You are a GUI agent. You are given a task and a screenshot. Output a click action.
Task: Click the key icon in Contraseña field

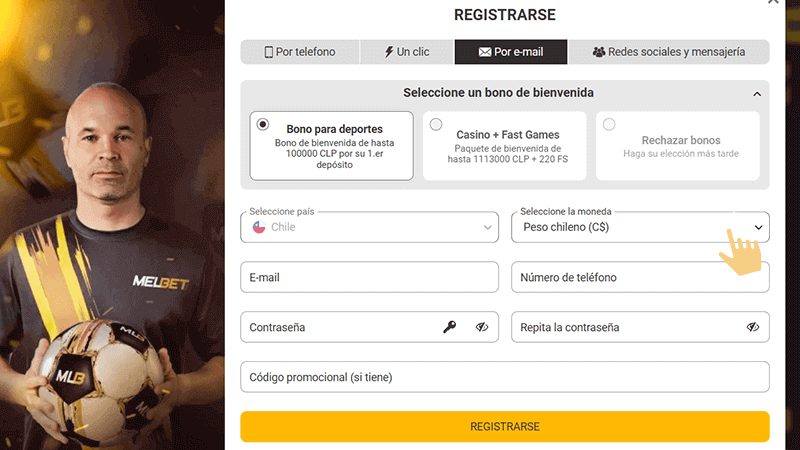[x=450, y=327]
